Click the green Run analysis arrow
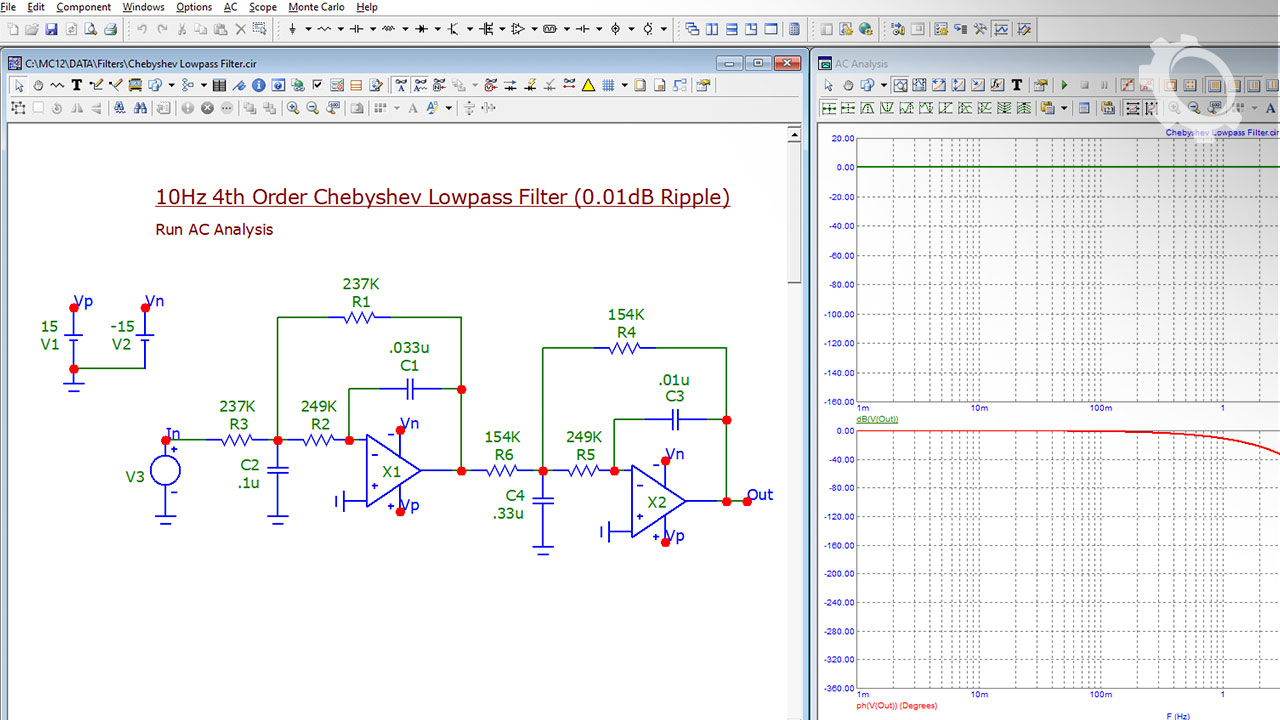1280x720 pixels. pyautogui.click(x=1064, y=86)
